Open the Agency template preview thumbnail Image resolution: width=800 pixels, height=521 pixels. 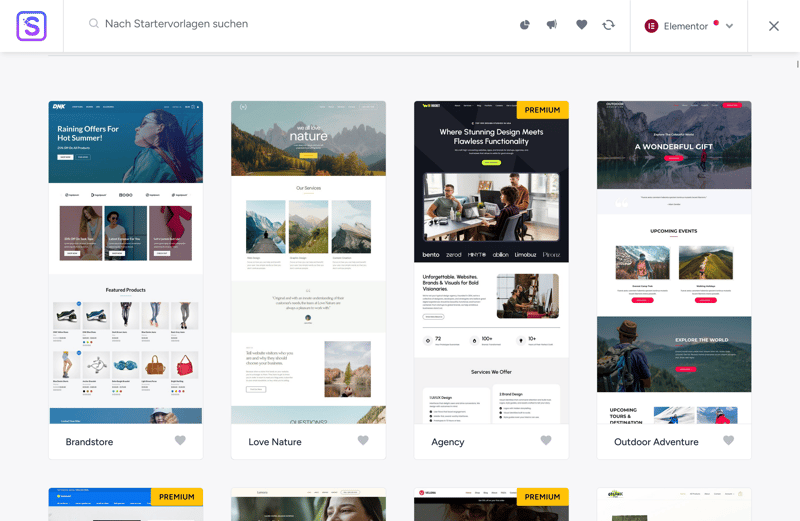491,262
